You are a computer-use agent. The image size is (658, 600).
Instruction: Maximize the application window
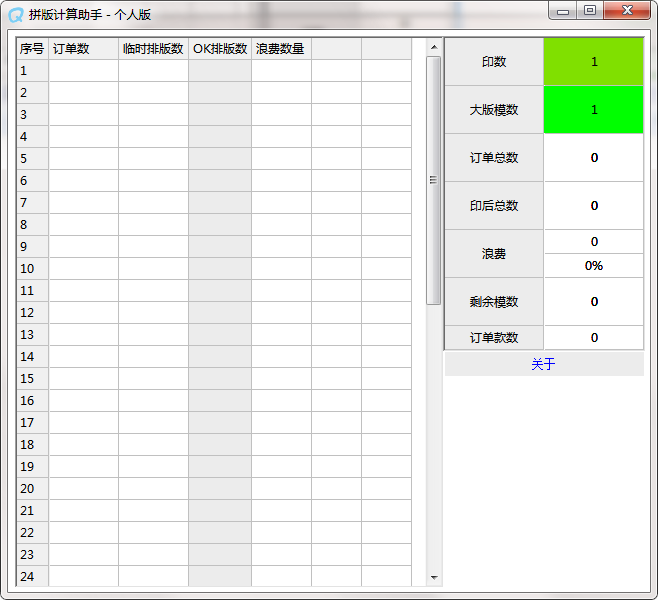[590, 10]
